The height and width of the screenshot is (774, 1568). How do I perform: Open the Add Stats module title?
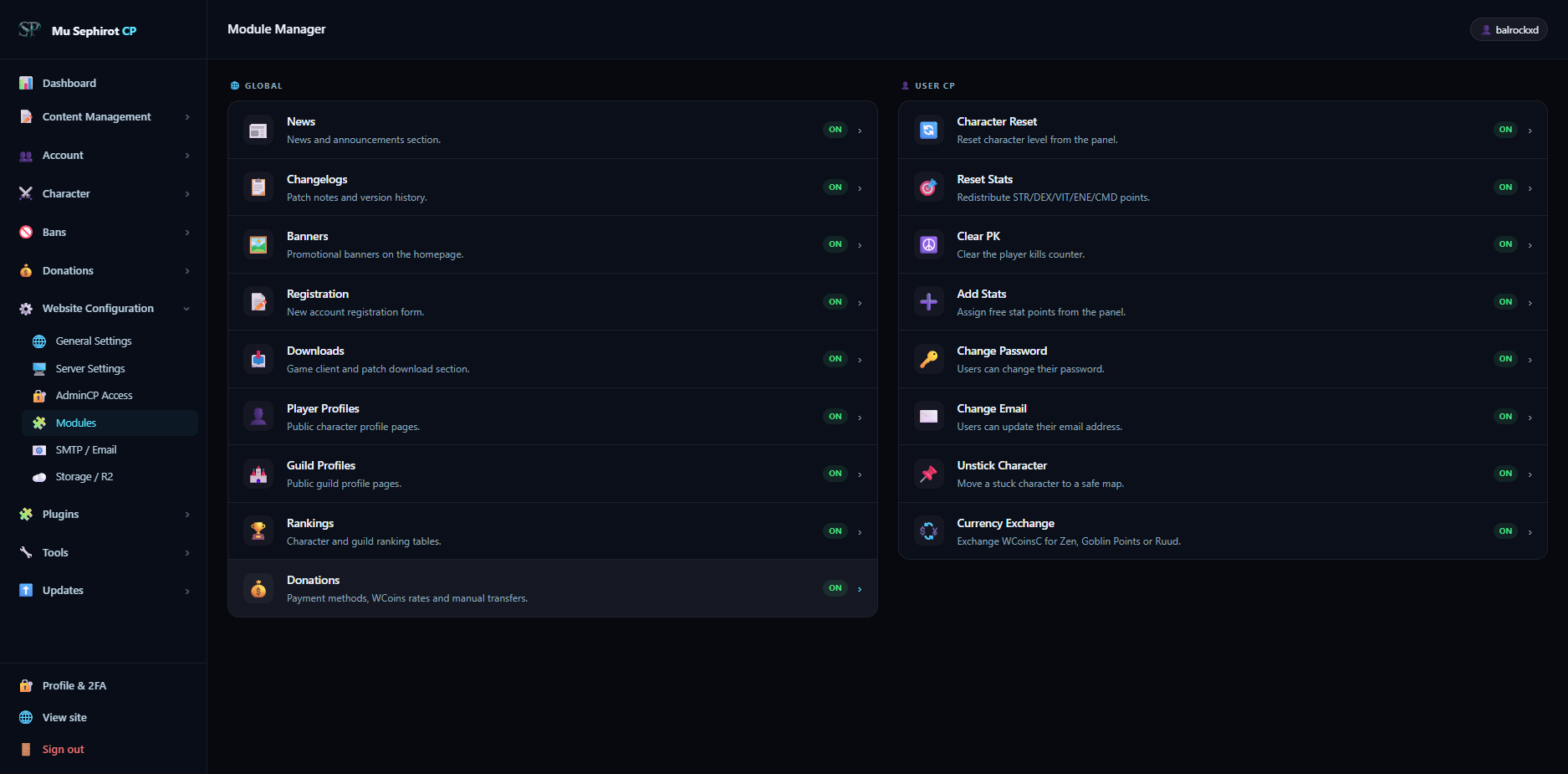(982, 295)
